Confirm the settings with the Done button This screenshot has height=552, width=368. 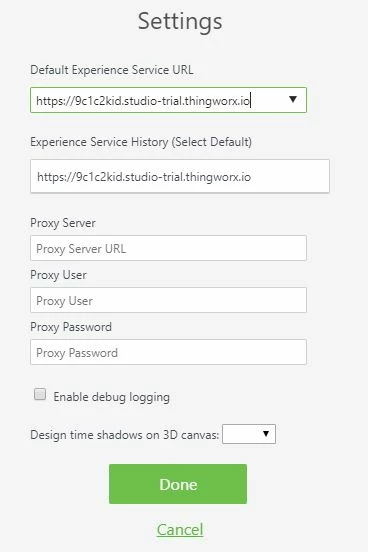[x=178, y=484]
